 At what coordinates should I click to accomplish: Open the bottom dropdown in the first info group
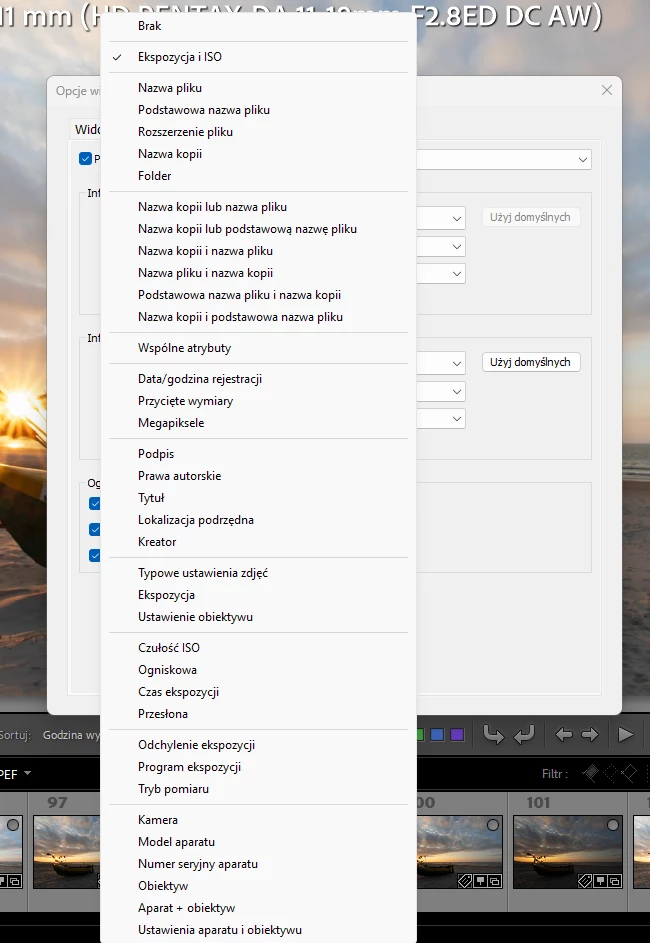click(x=441, y=274)
